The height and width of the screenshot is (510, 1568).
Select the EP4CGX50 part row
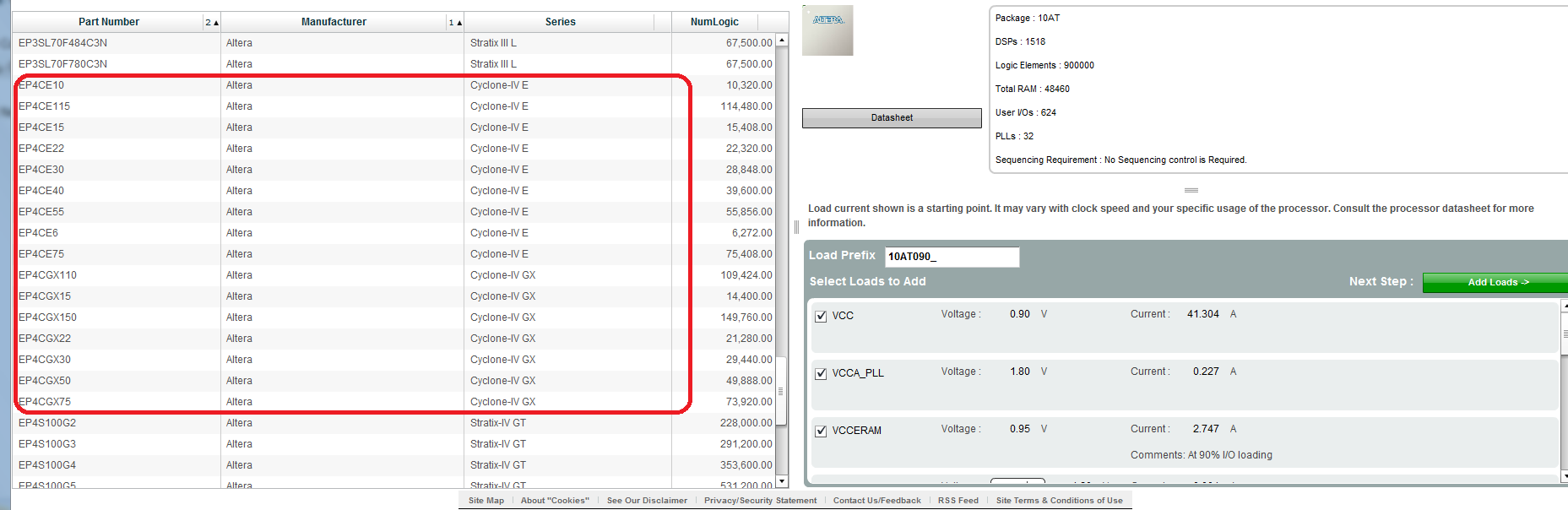[394, 381]
